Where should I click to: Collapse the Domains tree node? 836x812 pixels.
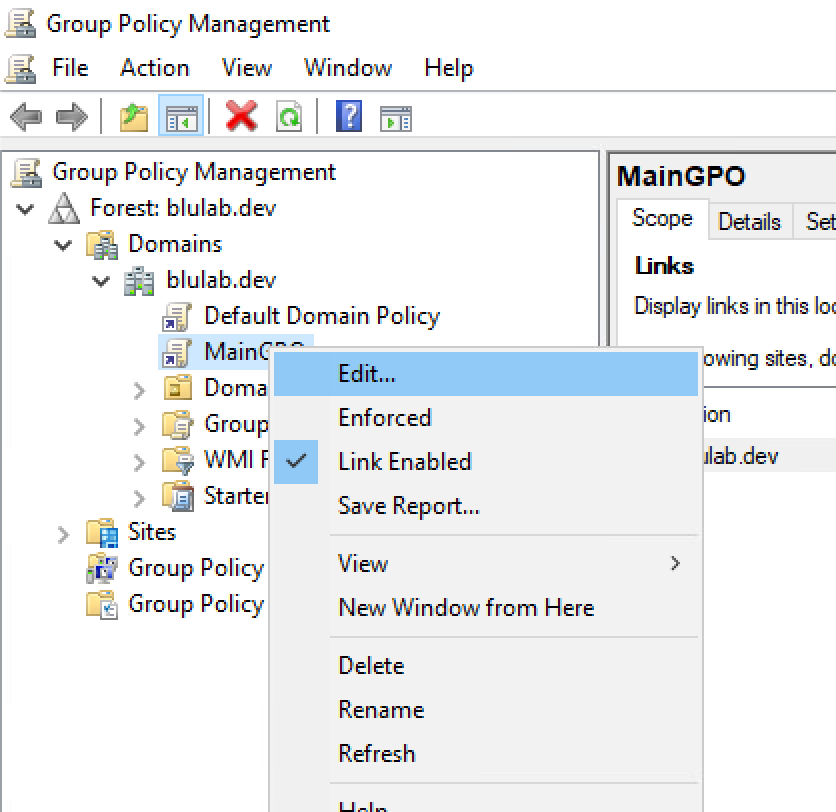(x=63, y=245)
